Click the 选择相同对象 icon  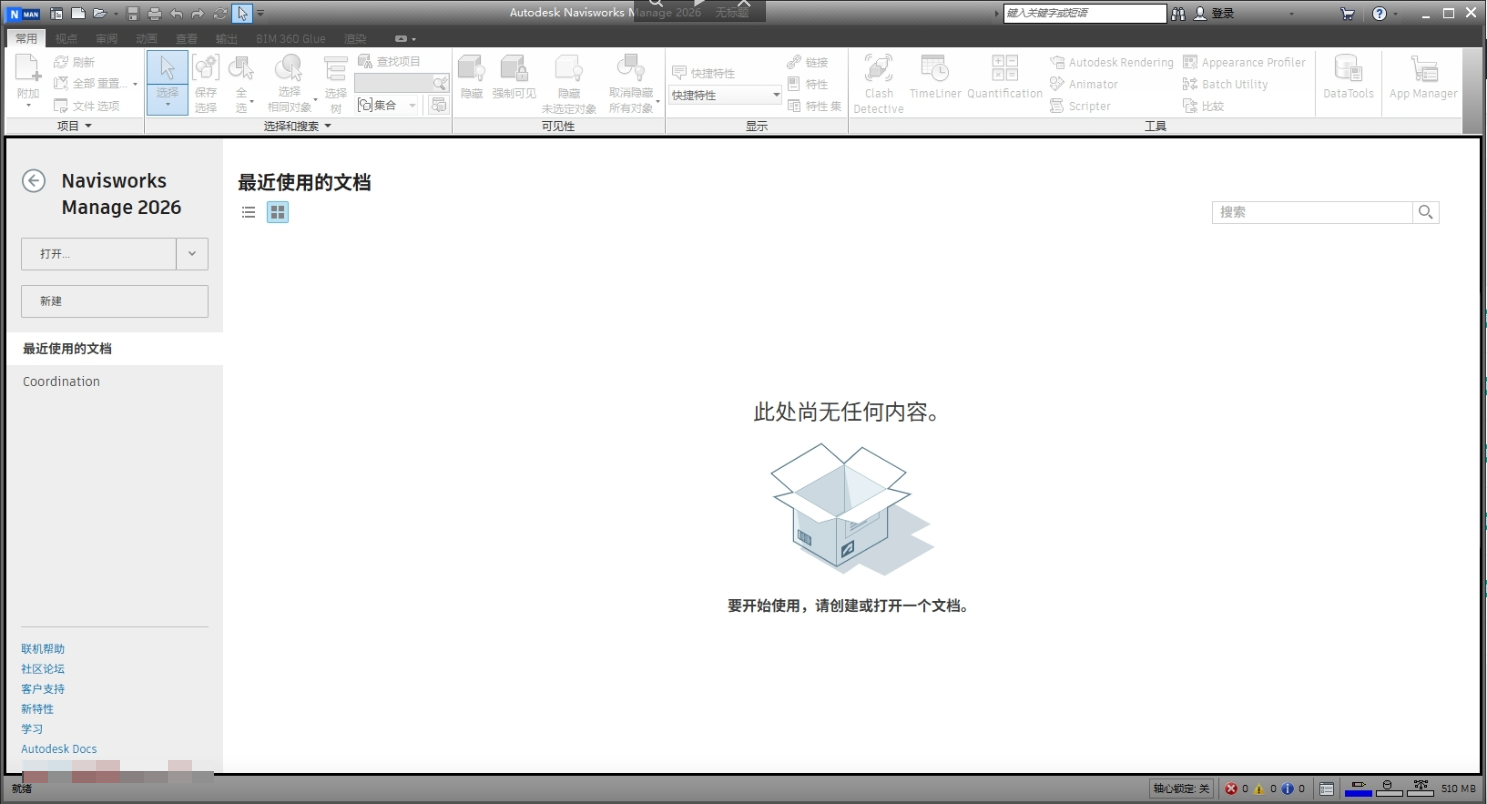[x=289, y=68]
